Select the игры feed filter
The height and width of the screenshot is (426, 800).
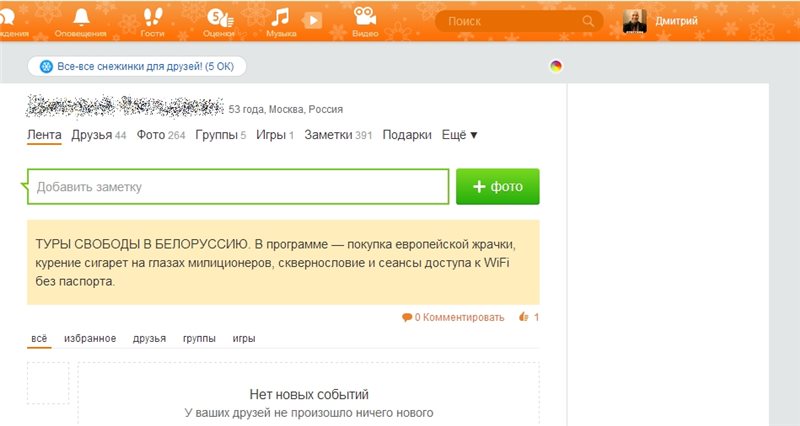coord(244,339)
